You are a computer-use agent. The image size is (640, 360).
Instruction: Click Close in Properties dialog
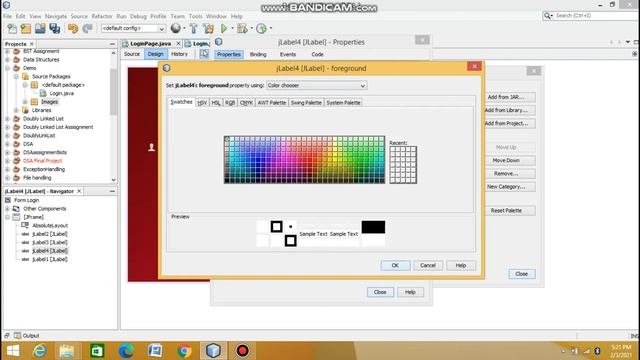point(380,292)
